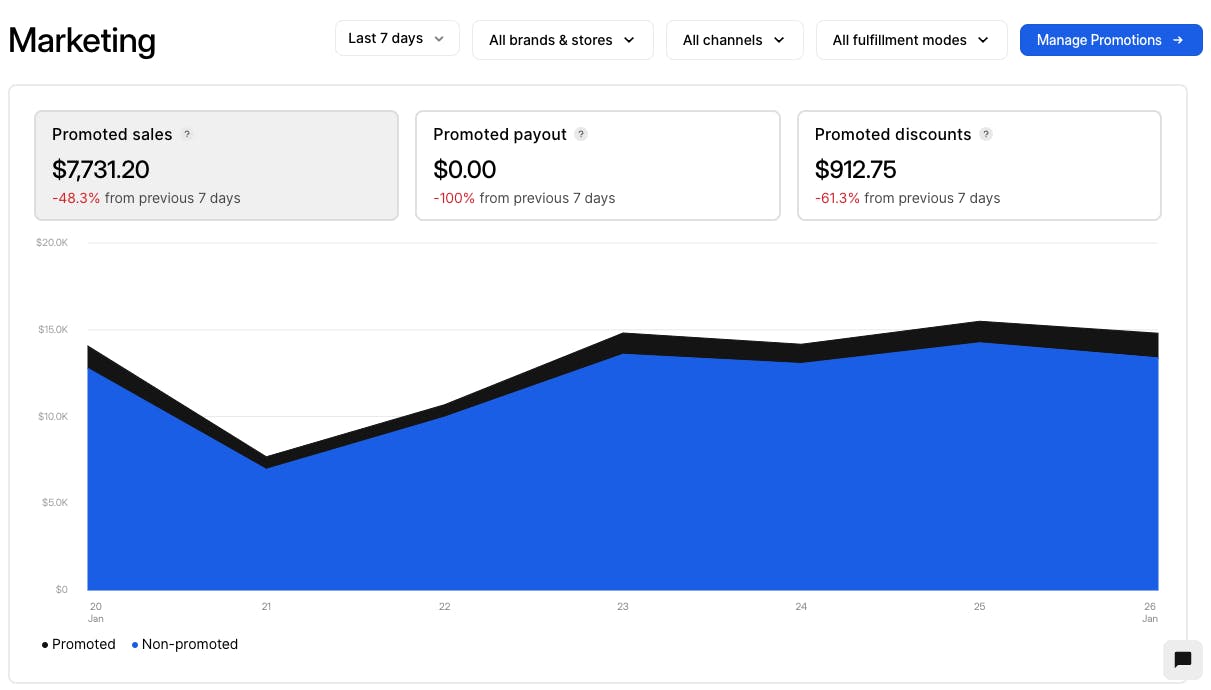This screenshot has height=690, width=1211.
Task: Click the help icon beside Promoted sales
Action: tap(187, 134)
